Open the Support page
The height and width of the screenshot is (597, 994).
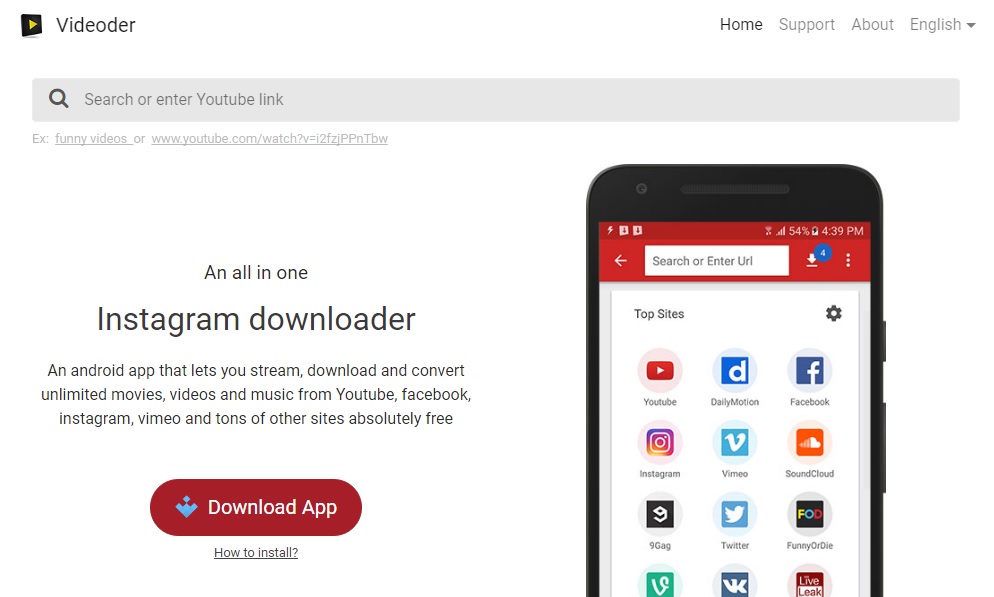coord(806,25)
